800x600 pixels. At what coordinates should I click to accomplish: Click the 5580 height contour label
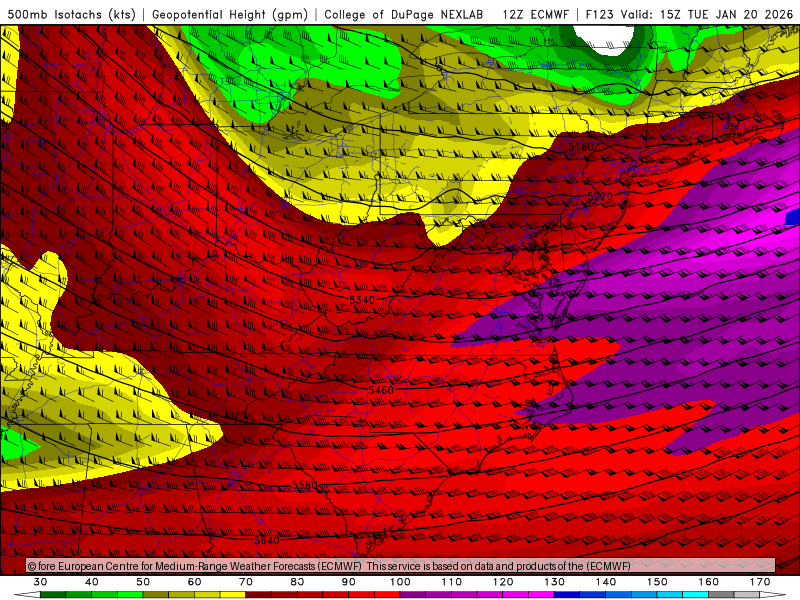click(x=305, y=484)
